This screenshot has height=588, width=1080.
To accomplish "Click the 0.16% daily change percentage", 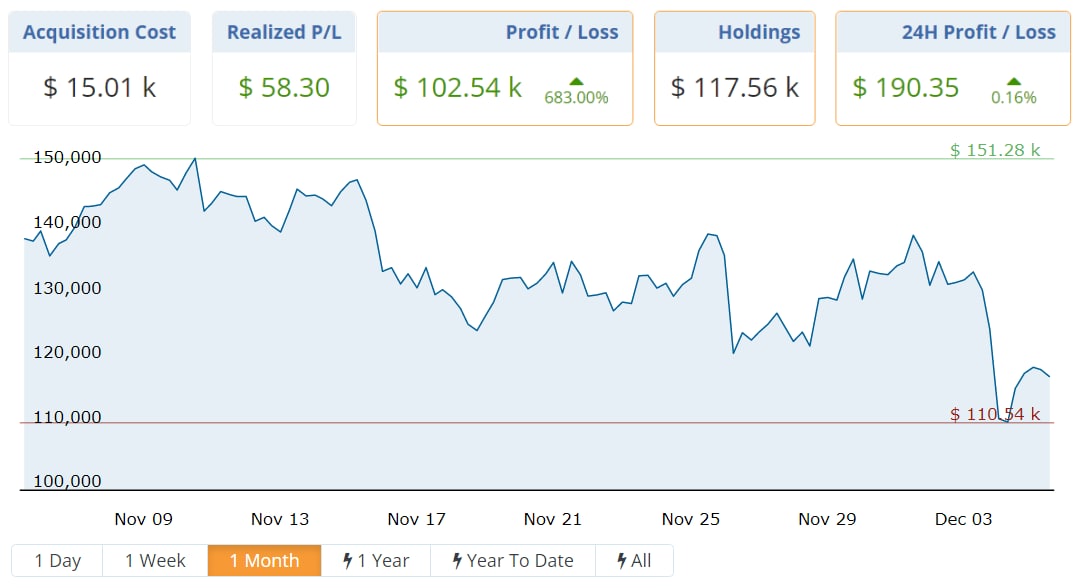I will pos(1013,98).
